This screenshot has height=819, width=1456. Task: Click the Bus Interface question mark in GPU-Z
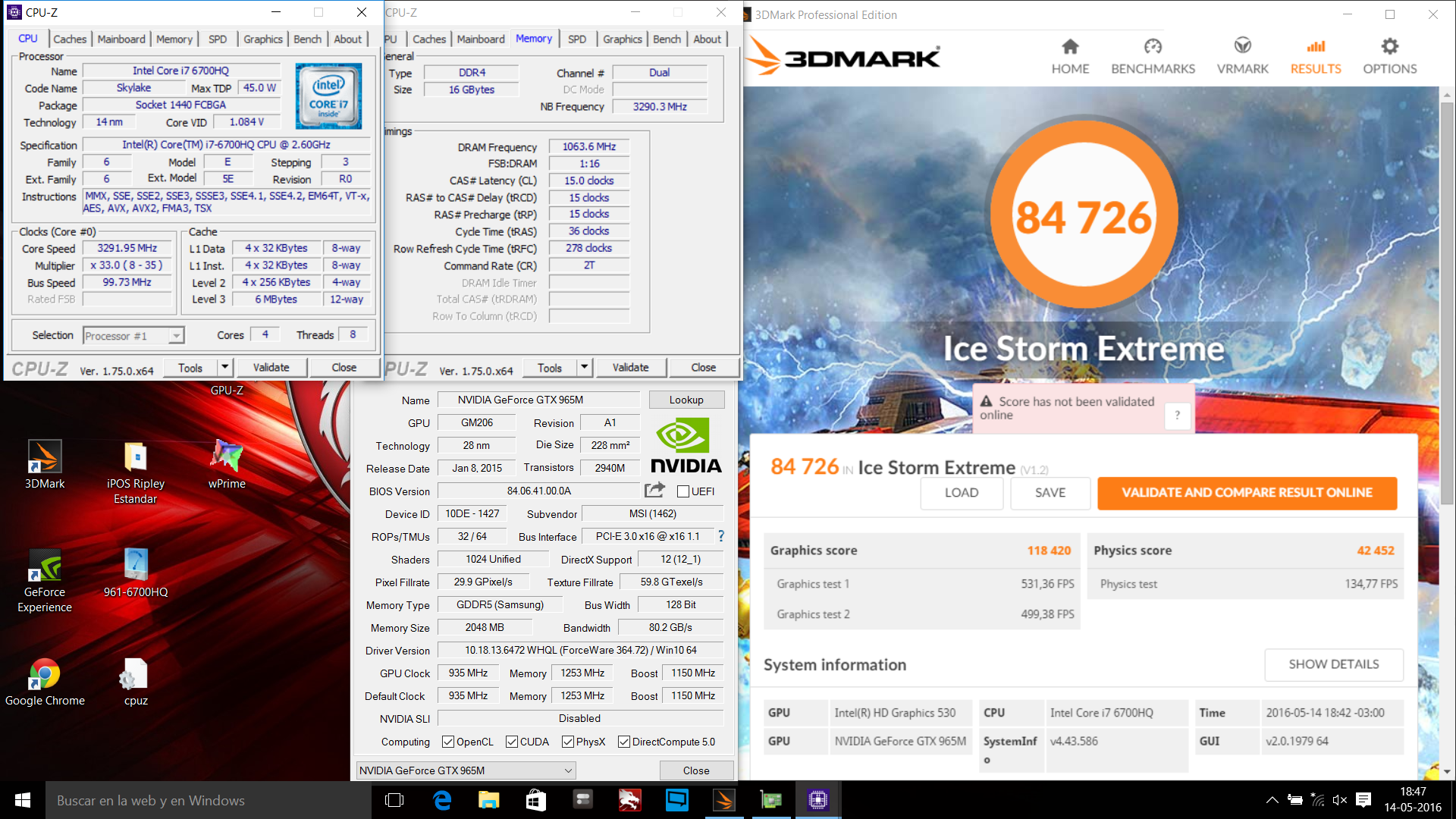pyautogui.click(x=720, y=536)
